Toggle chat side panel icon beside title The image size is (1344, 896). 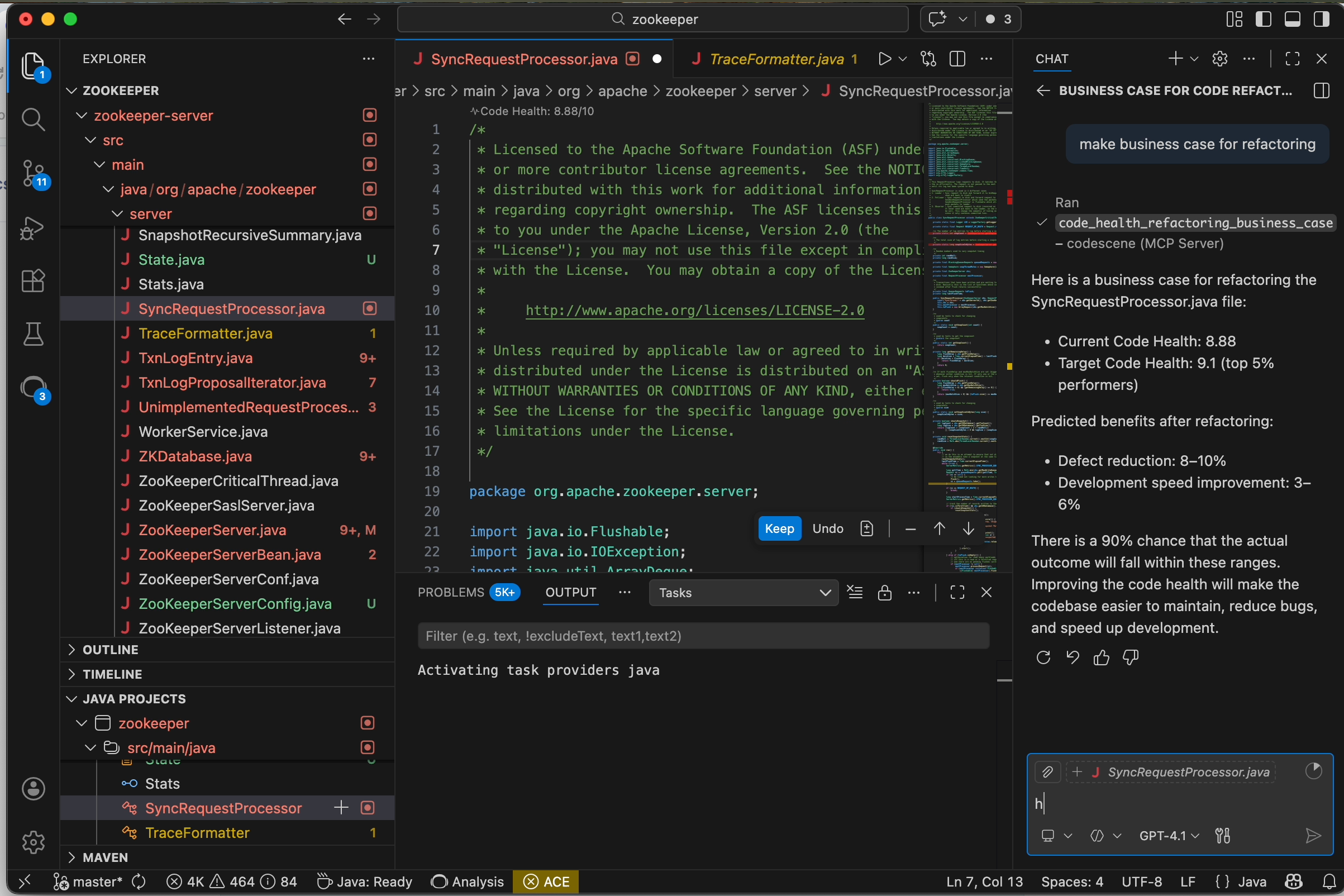1321,90
